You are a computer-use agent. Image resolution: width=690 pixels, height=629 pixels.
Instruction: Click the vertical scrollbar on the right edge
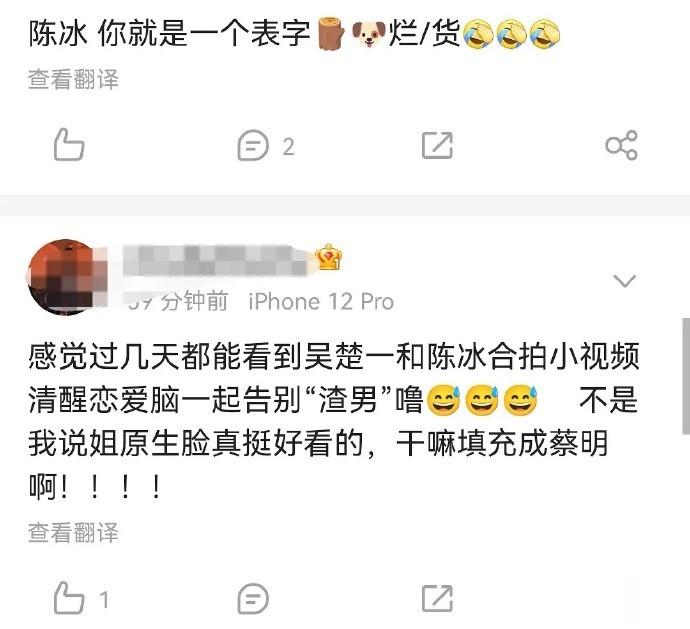point(686,376)
